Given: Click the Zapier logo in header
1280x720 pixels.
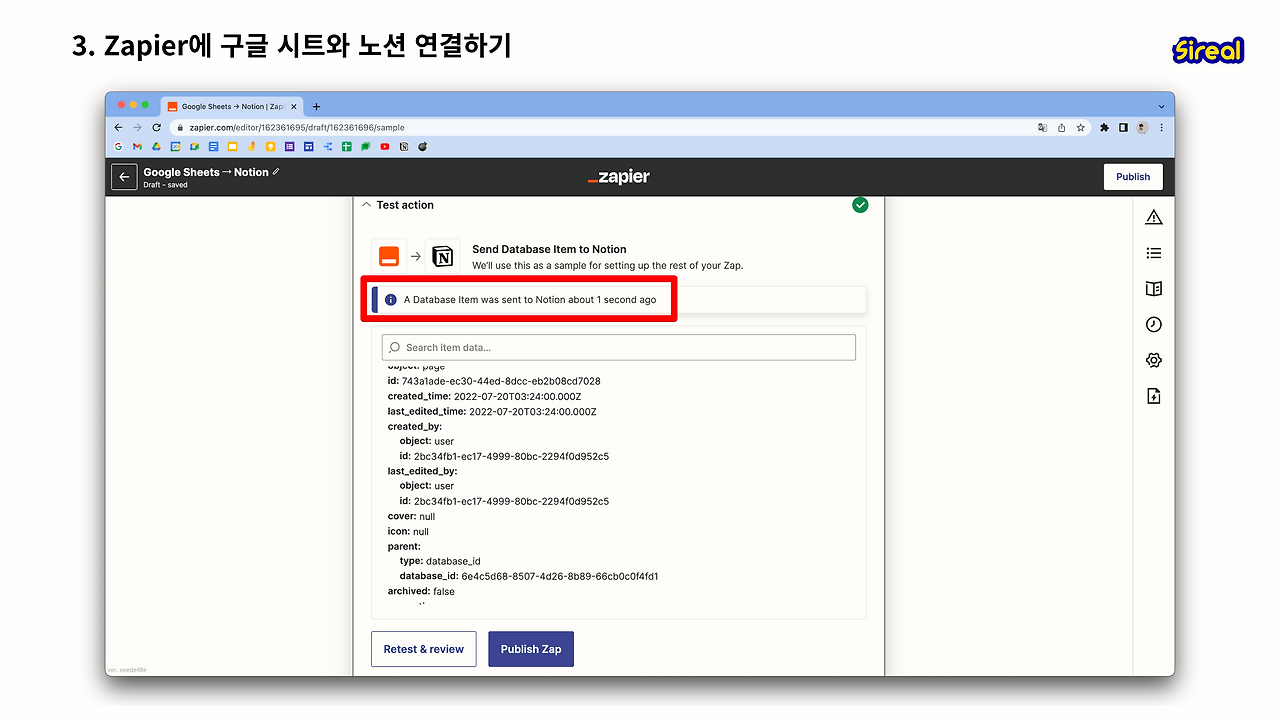Looking at the screenshot, I should click(619, 177).
